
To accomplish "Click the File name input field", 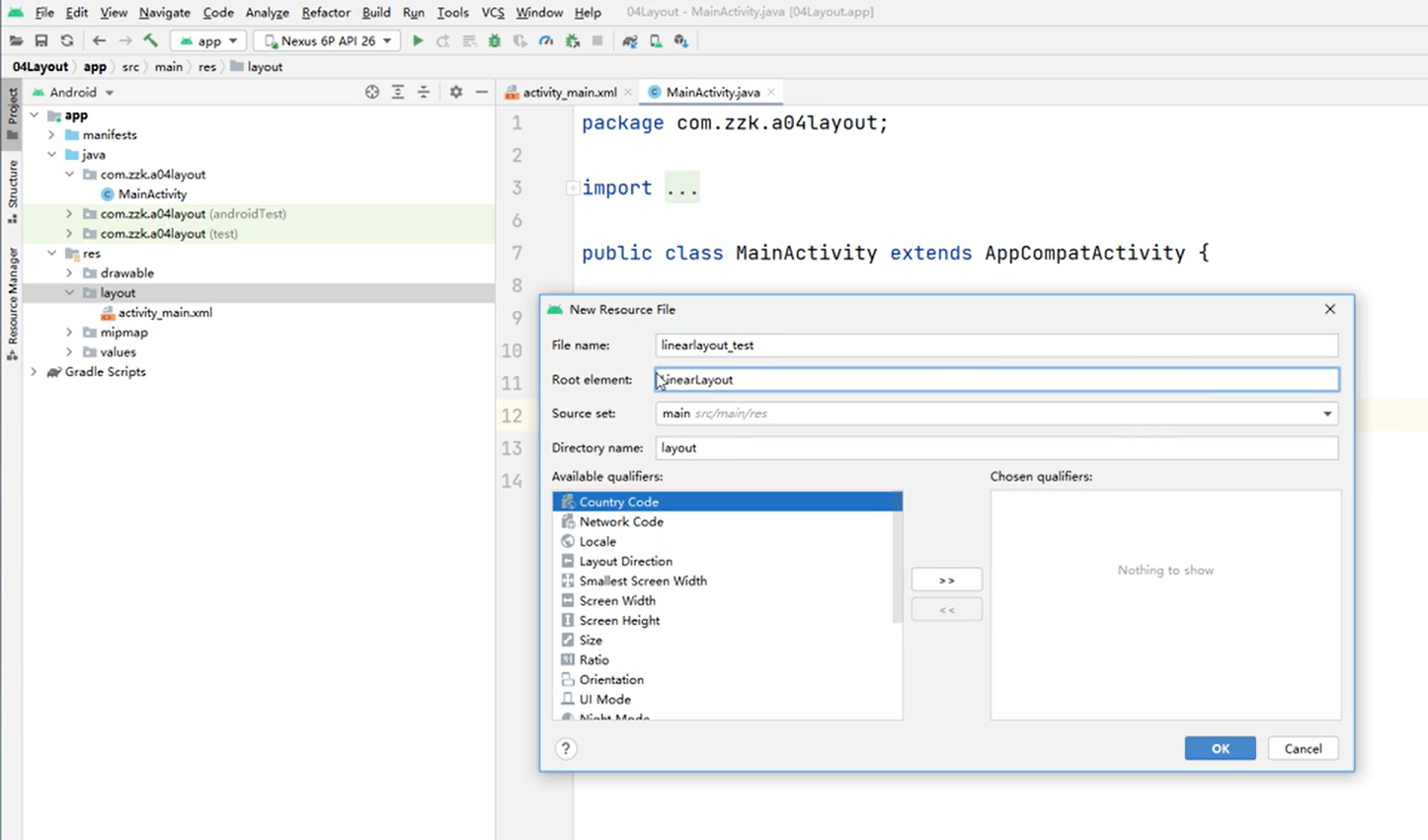I will pyautogui.click(x=996, y=345).
